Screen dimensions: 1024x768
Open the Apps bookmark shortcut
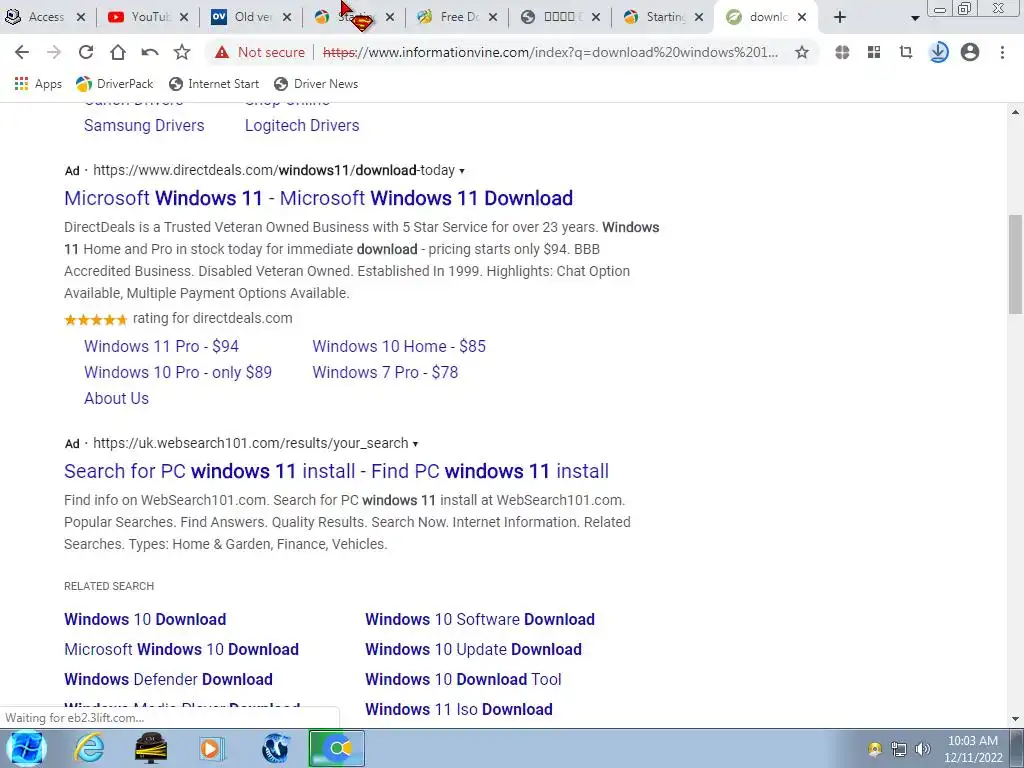38,84
